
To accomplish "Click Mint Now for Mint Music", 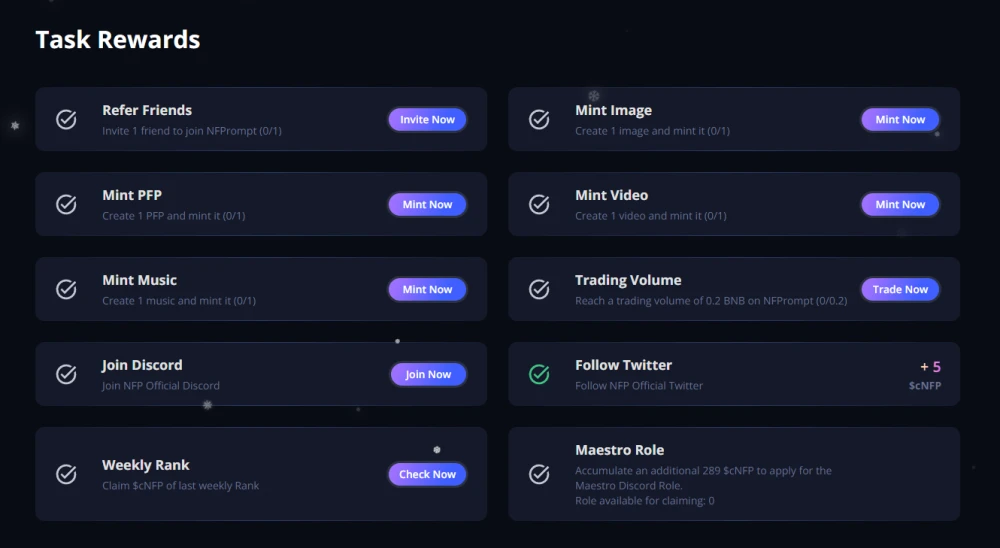I will click(x=427, y=289).
